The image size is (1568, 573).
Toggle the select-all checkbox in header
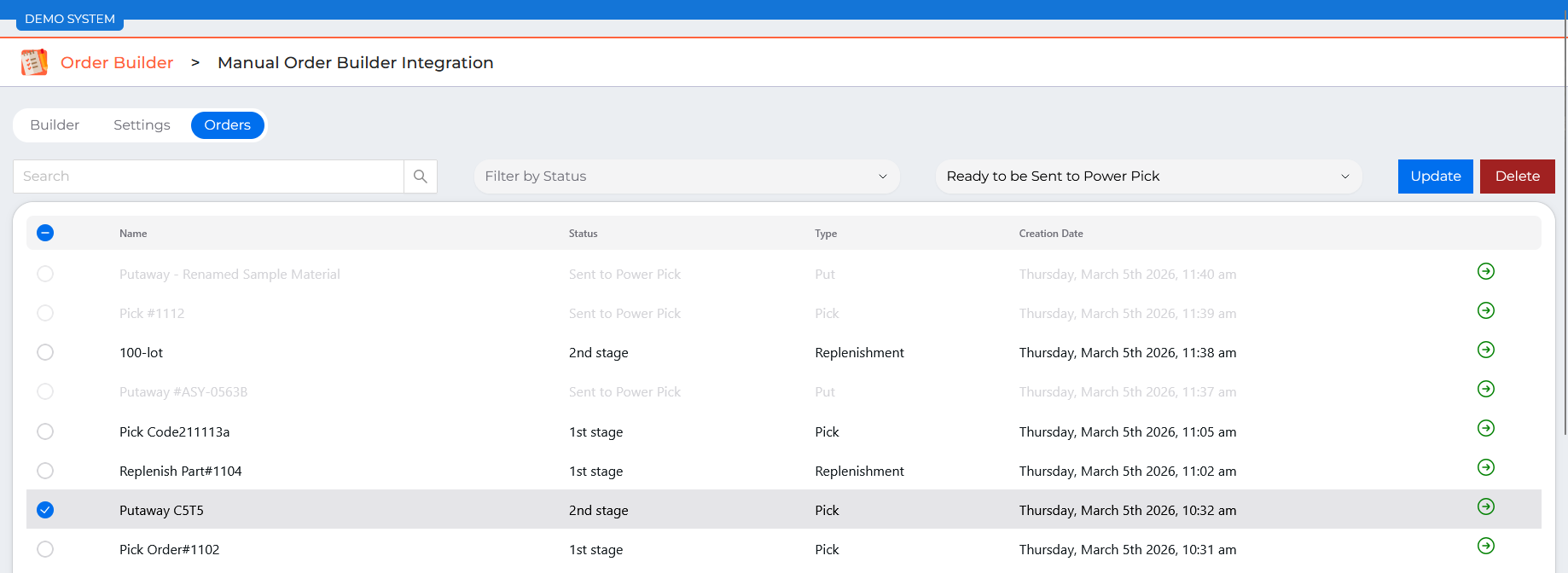coord(45,233)
